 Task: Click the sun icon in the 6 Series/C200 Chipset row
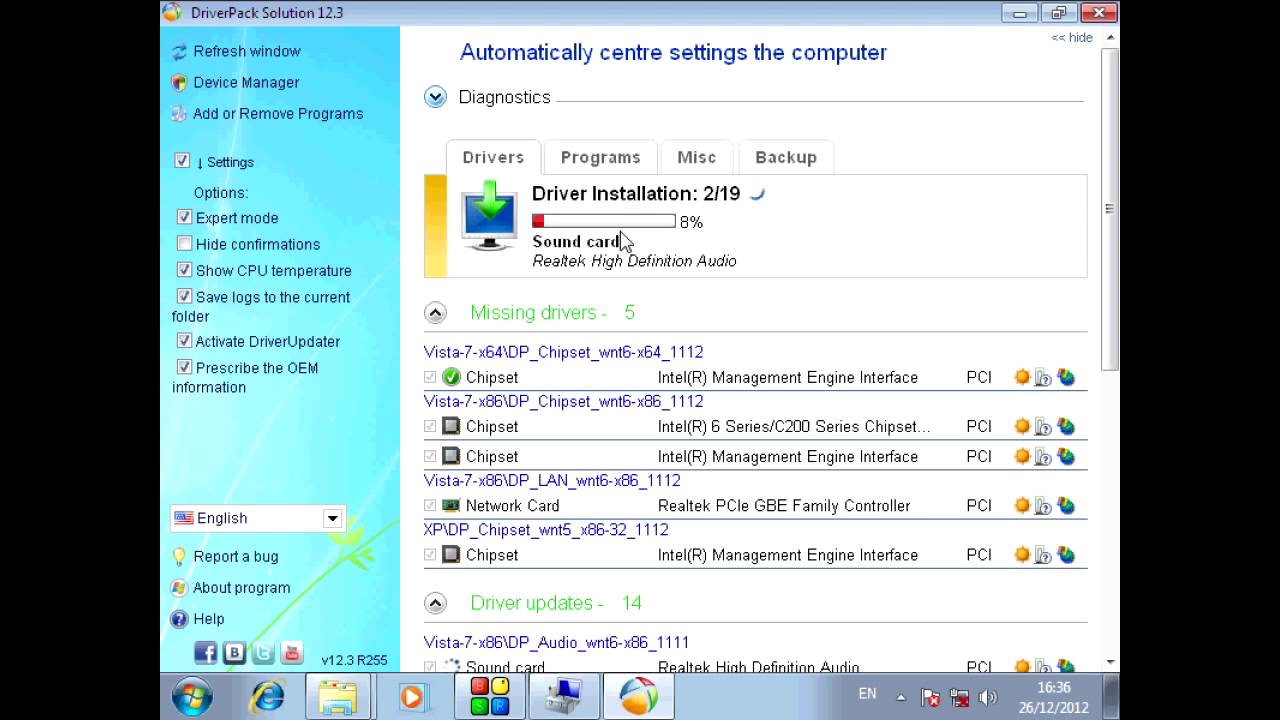click(x=1022, y=427)
